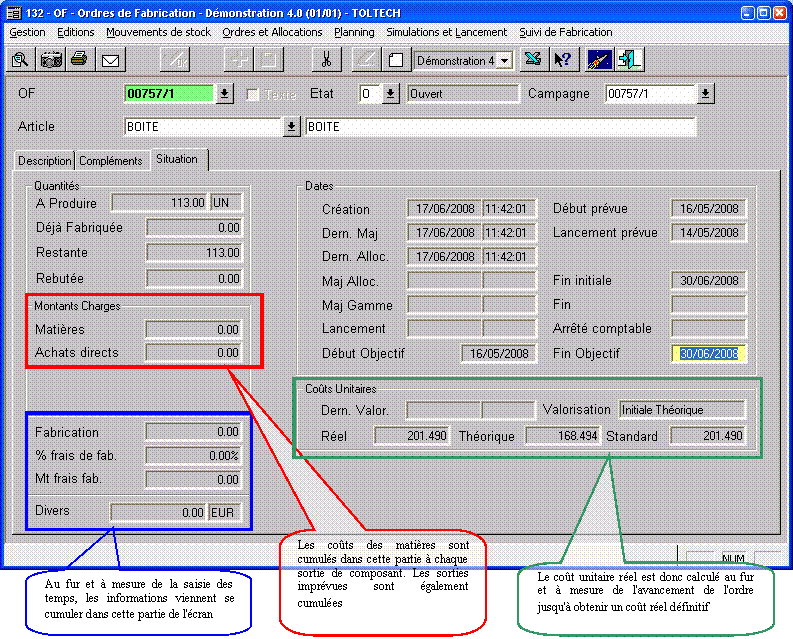Click the Théorique unit cost 168.494

563,436
